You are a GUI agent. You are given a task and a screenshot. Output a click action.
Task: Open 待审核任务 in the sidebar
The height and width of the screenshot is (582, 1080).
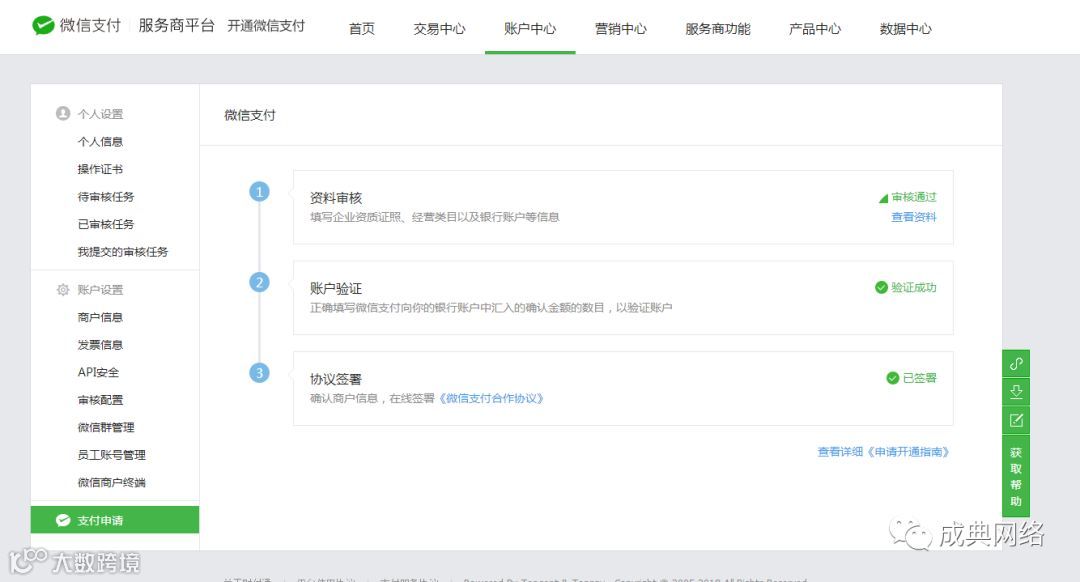point(105,196)
